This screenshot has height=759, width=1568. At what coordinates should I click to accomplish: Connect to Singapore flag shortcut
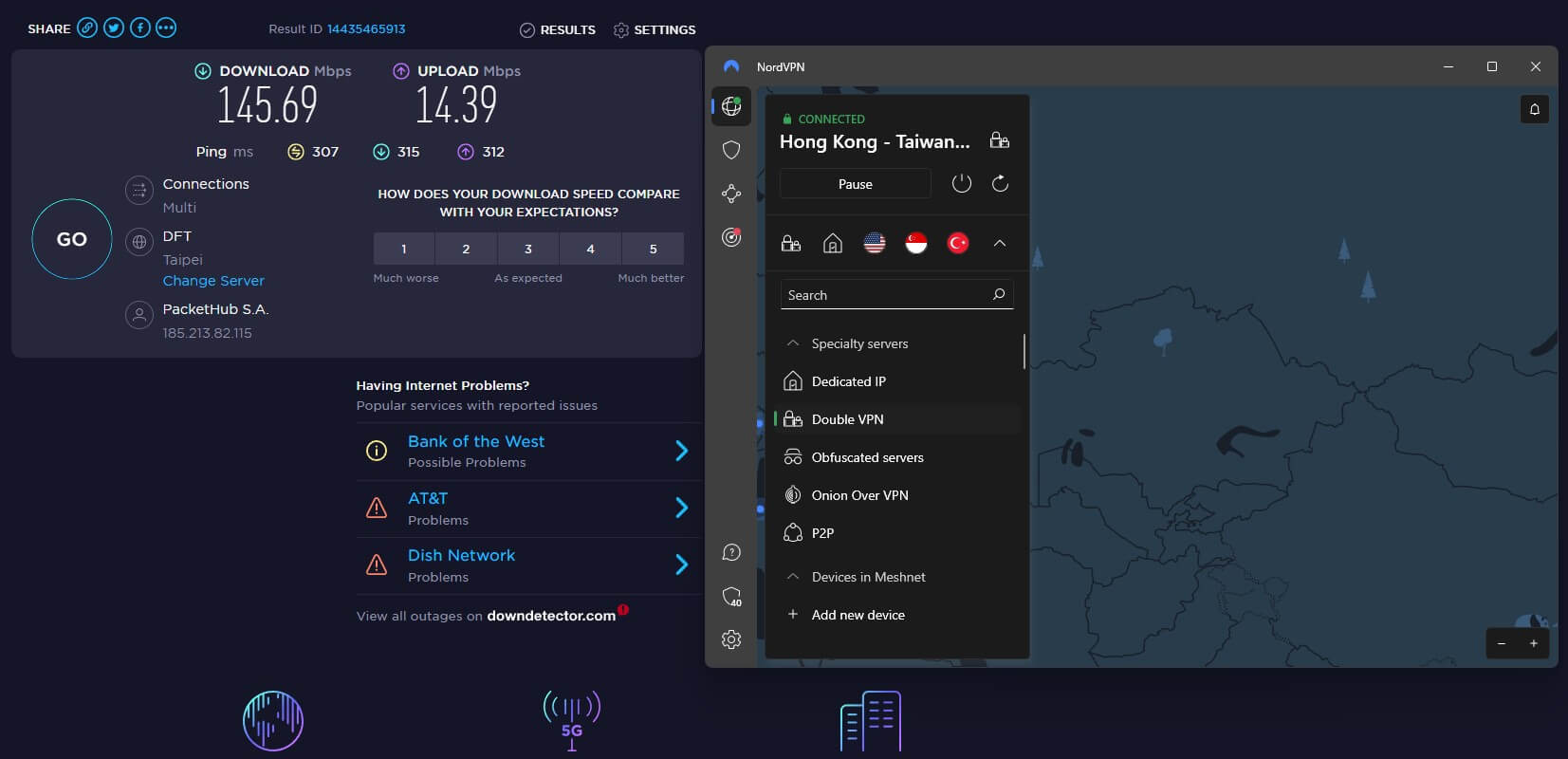(x=916, y=244)
